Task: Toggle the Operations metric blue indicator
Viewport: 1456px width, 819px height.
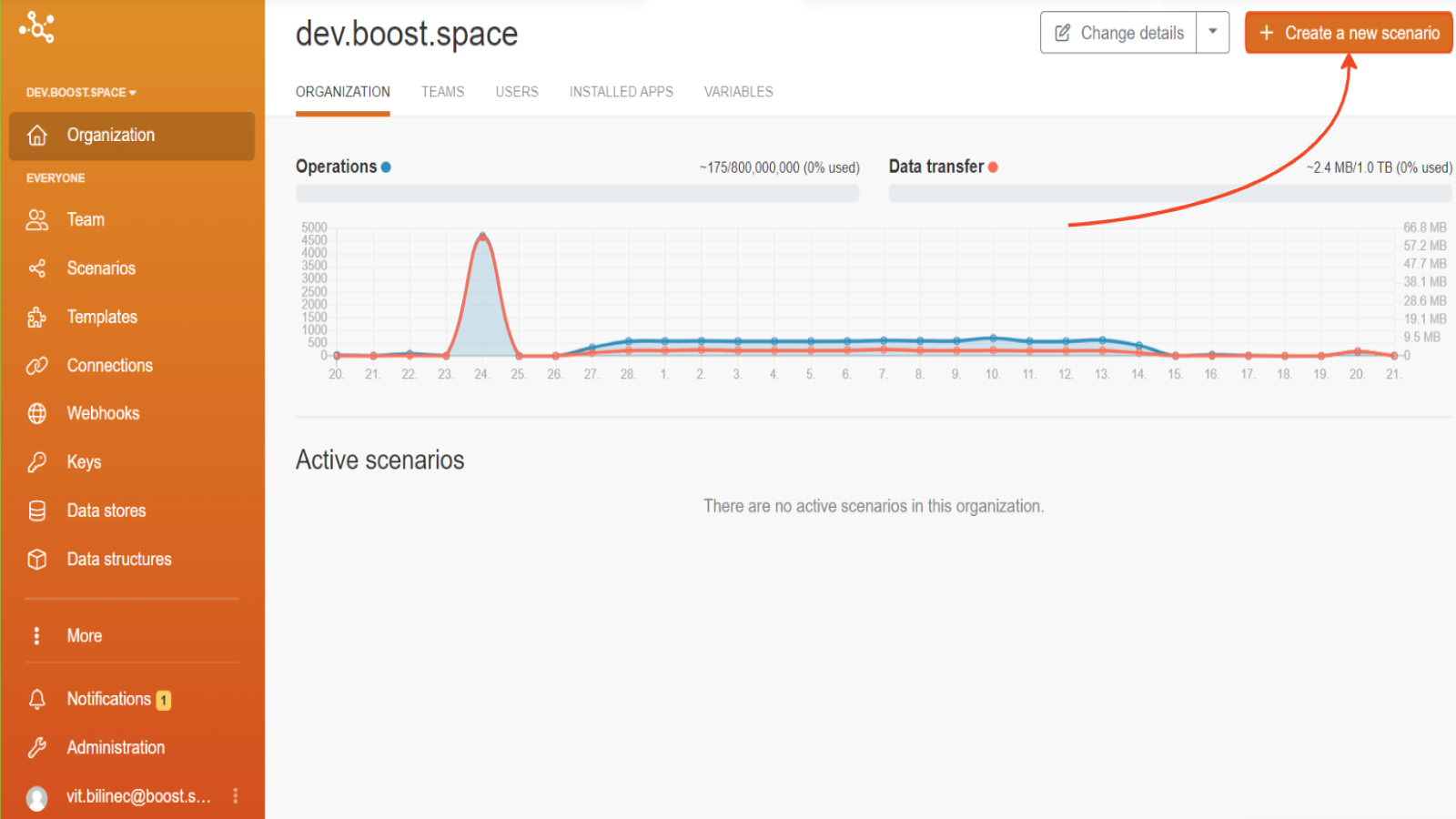Action: (x=387, y=167)
